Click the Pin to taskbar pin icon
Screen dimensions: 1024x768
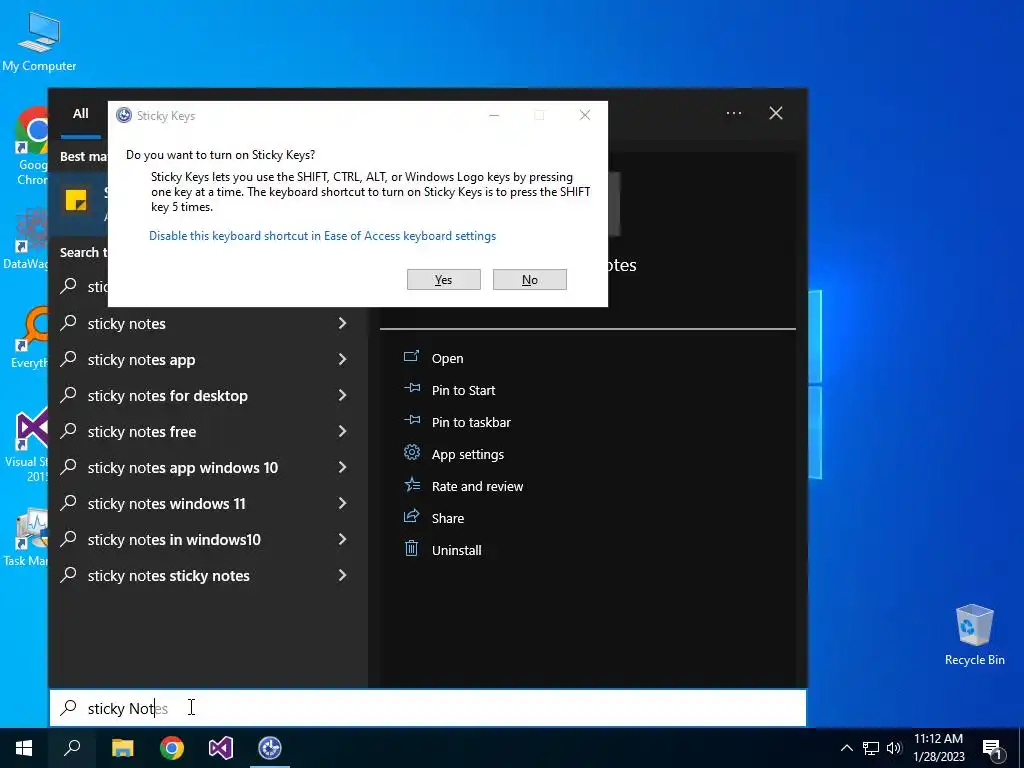point(411,421)
